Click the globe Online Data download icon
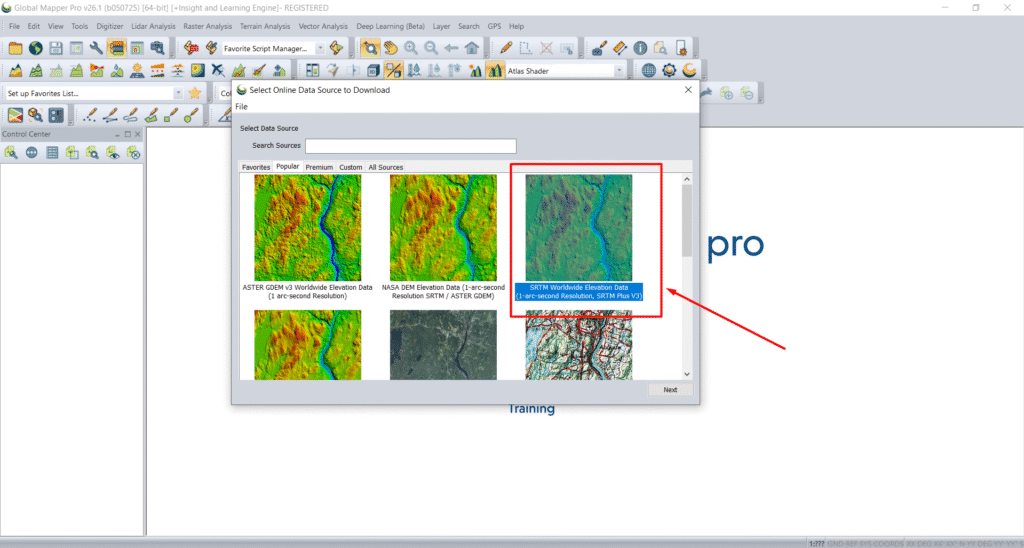Screen dimensions: 1024x548 click(35, 48)
